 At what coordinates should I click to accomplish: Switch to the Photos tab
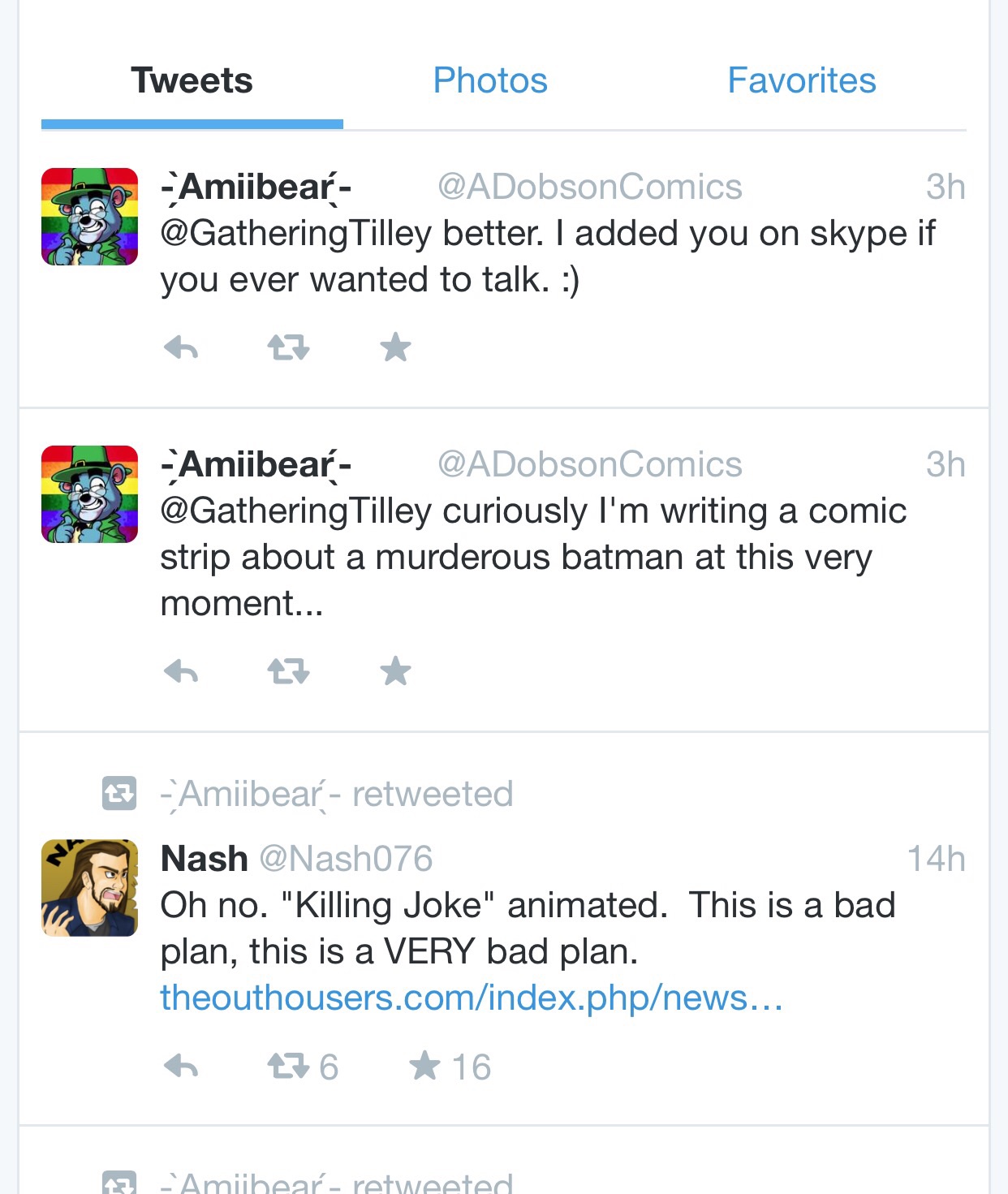tap(490, 80)
